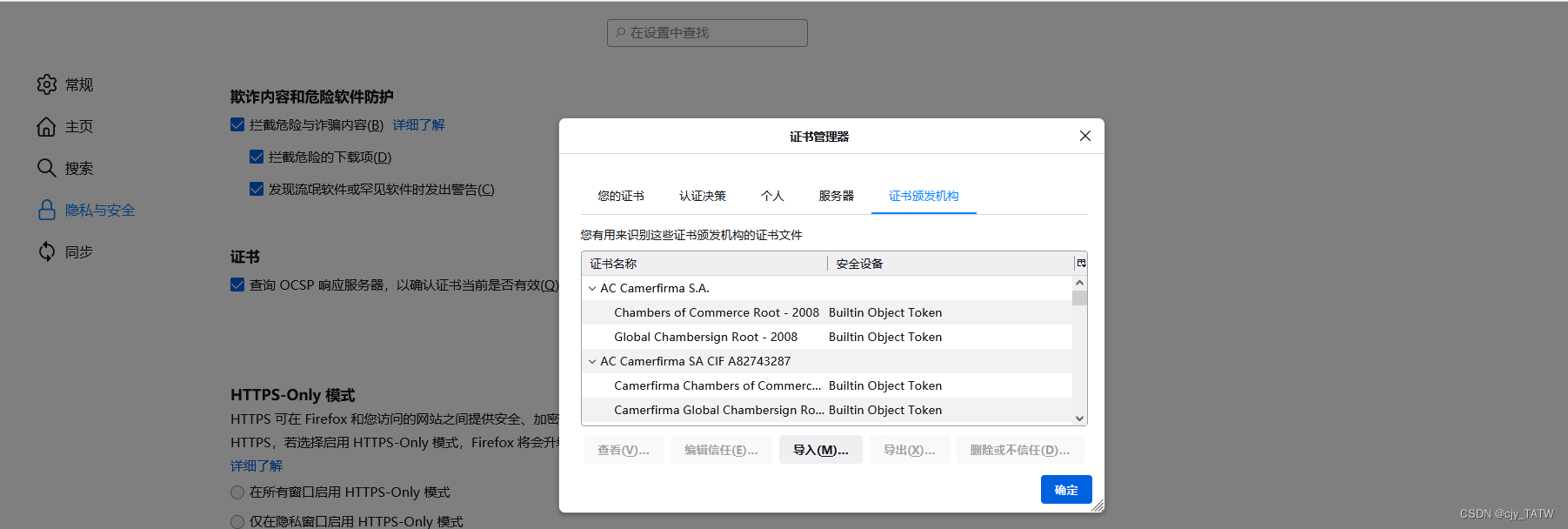Click the 安全设备 column header
This screenshot has width=1568, height=529.
pyautogui.click(x=951, y=264)
